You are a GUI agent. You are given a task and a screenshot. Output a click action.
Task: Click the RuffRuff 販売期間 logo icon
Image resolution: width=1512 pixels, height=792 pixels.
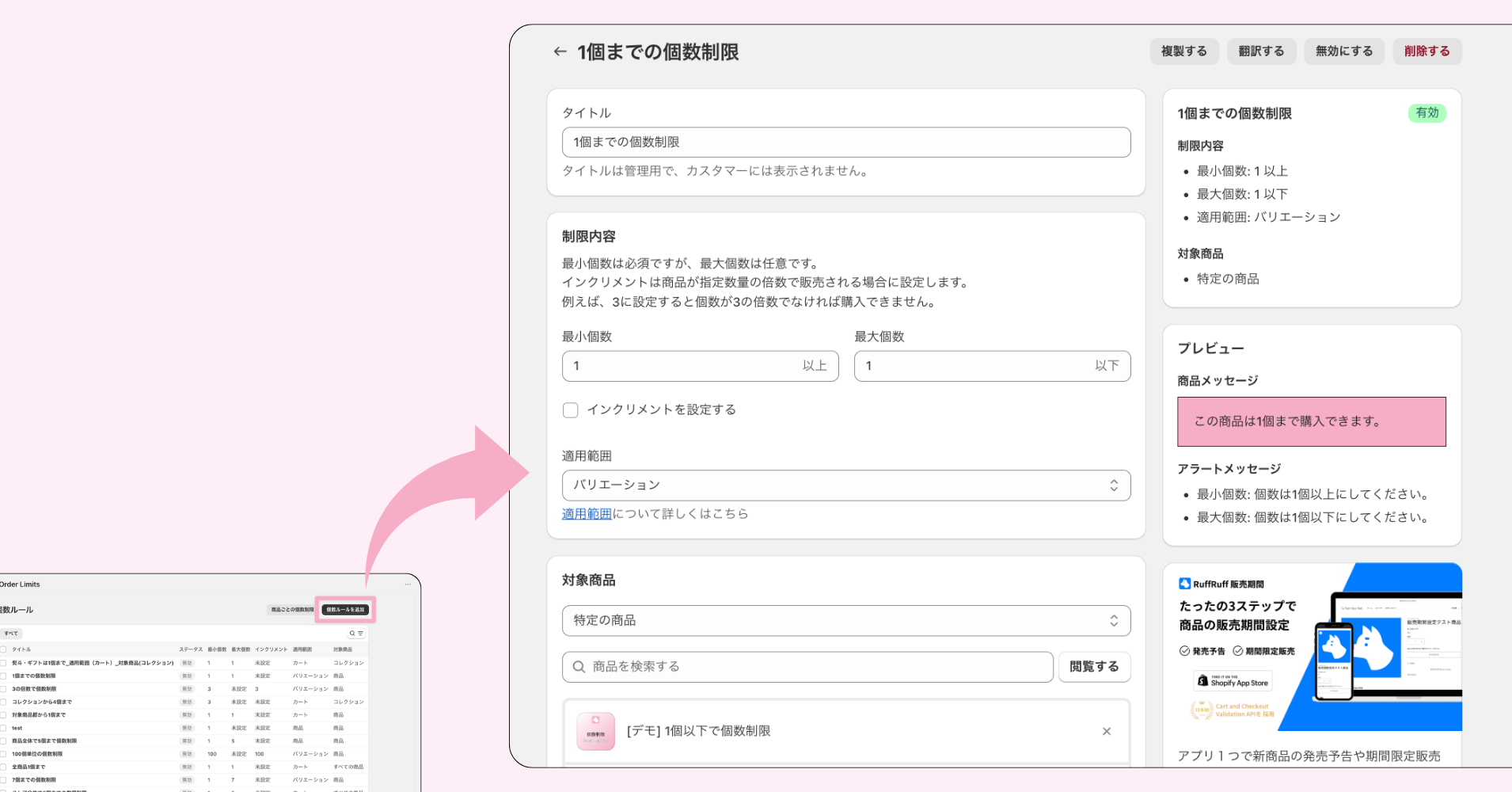point(1184,584)
